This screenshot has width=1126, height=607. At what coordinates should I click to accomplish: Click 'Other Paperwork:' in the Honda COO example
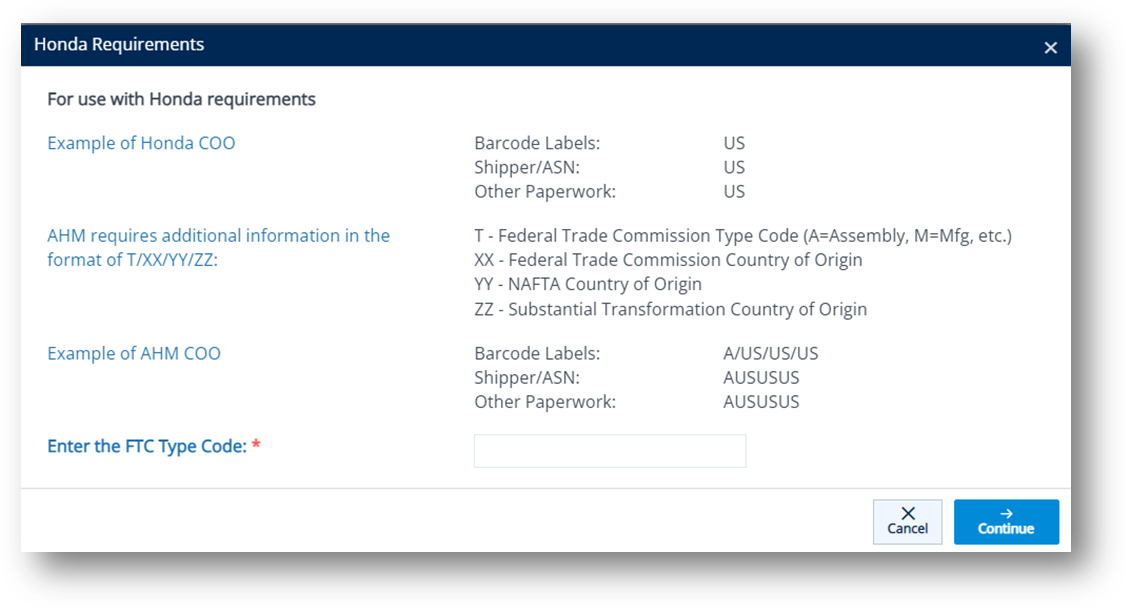545,192
